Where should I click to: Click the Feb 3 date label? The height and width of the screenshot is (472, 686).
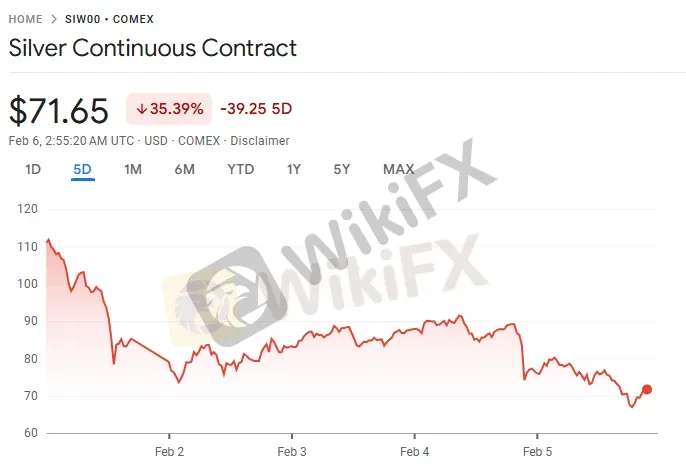point(292,450)
